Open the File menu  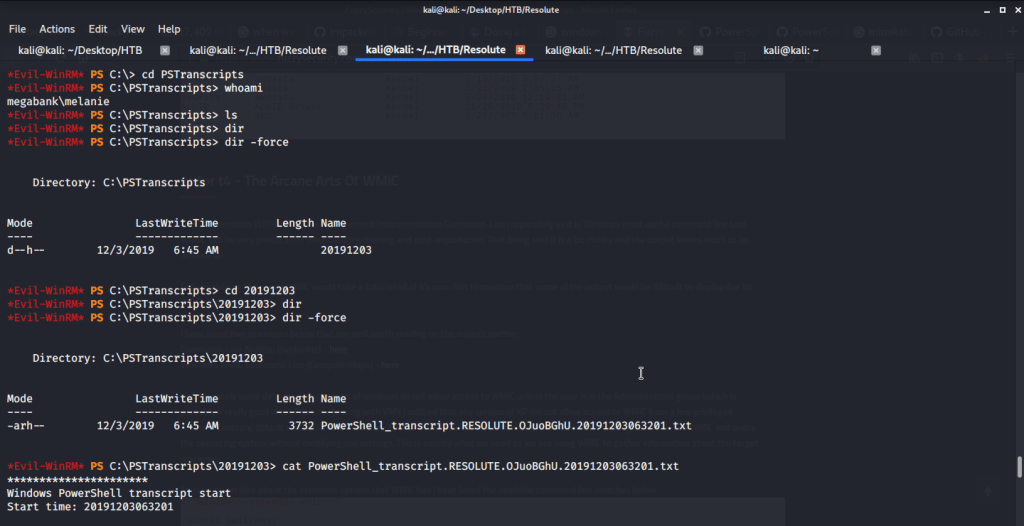click(x=17, y=29)
